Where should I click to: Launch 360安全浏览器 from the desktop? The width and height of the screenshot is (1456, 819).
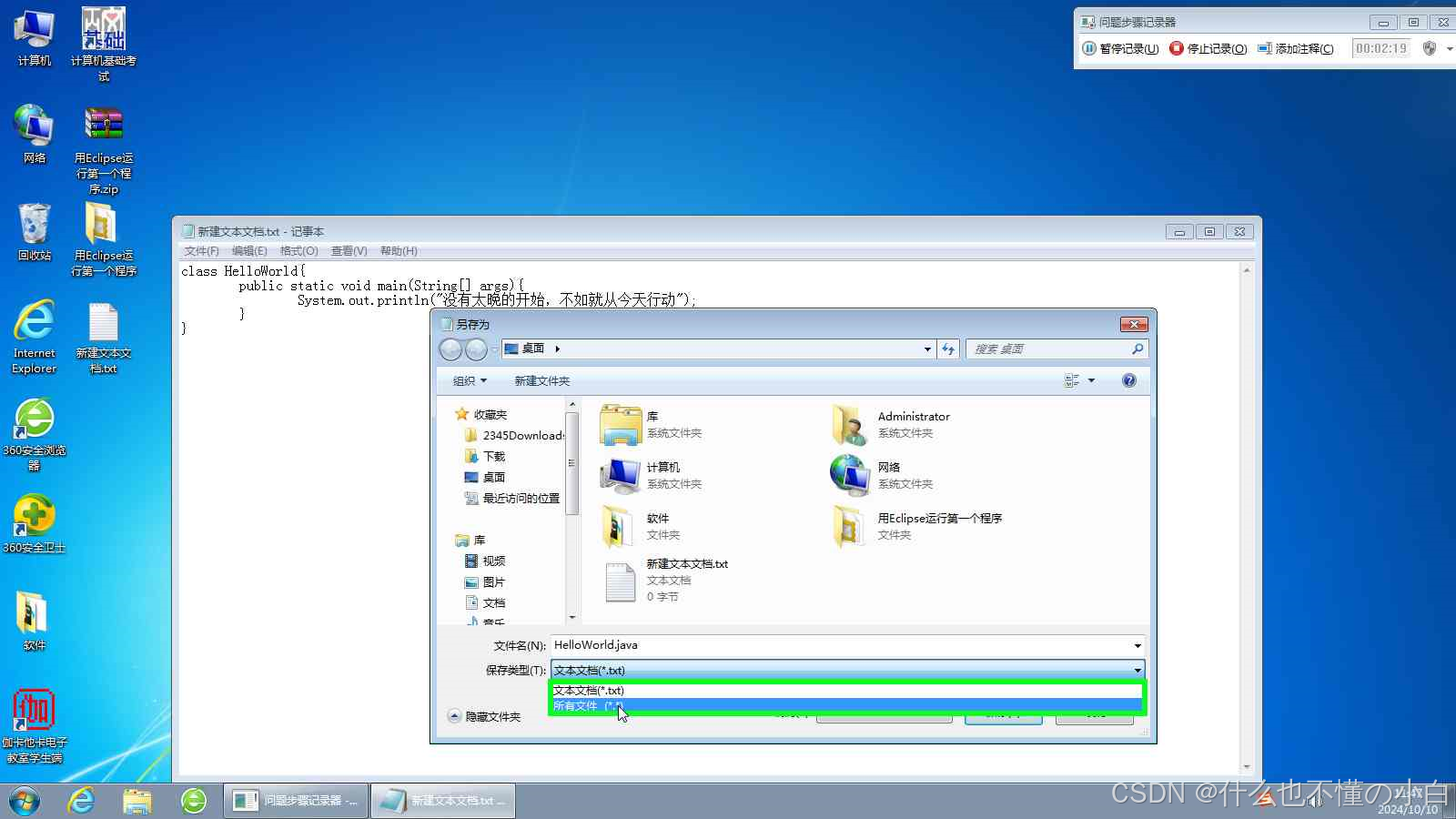(35, 435)
